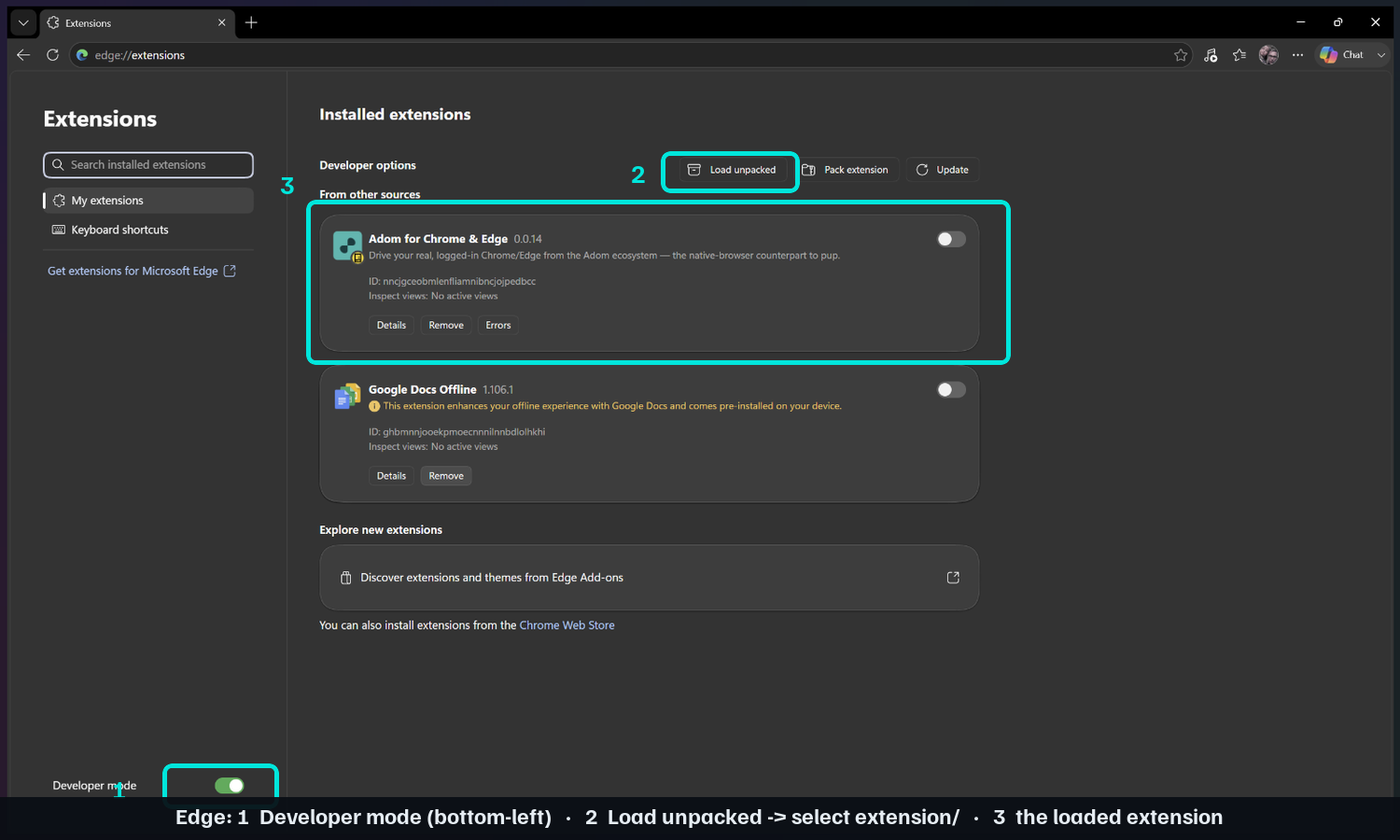
Task: Click the Adom version 0.0.14 text
Action: click(527, 239)
